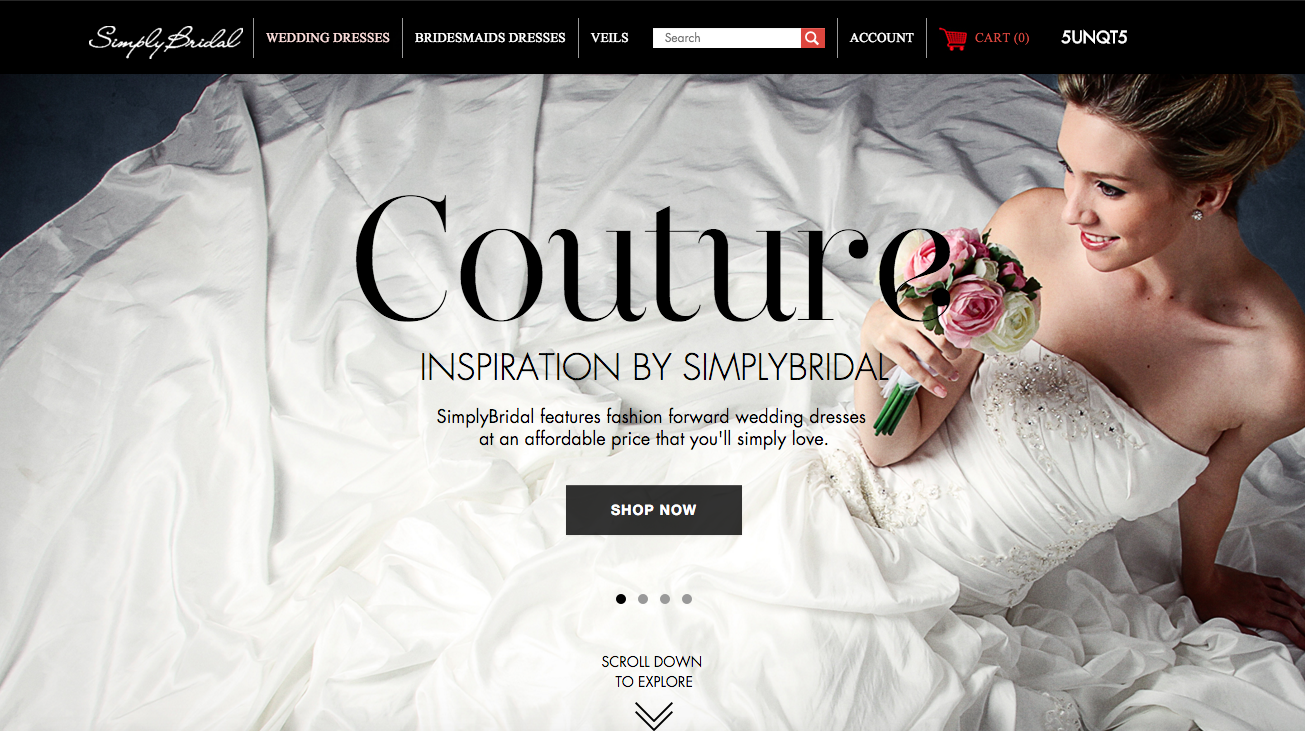This screenshot has height=731, width=1305.
Task: Click the red search magnifier icon
Action: 813,38
